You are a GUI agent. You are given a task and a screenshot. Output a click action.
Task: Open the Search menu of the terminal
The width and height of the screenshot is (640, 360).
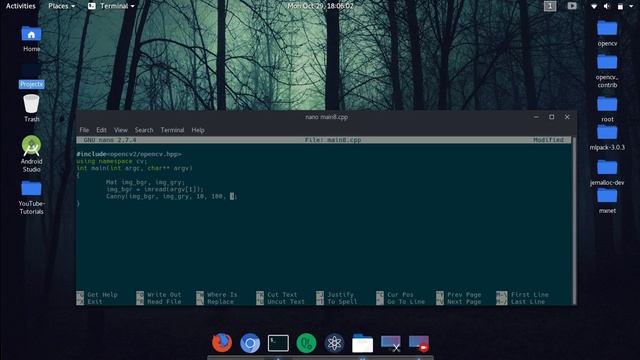pyautogui.click(x=144, y=130)
